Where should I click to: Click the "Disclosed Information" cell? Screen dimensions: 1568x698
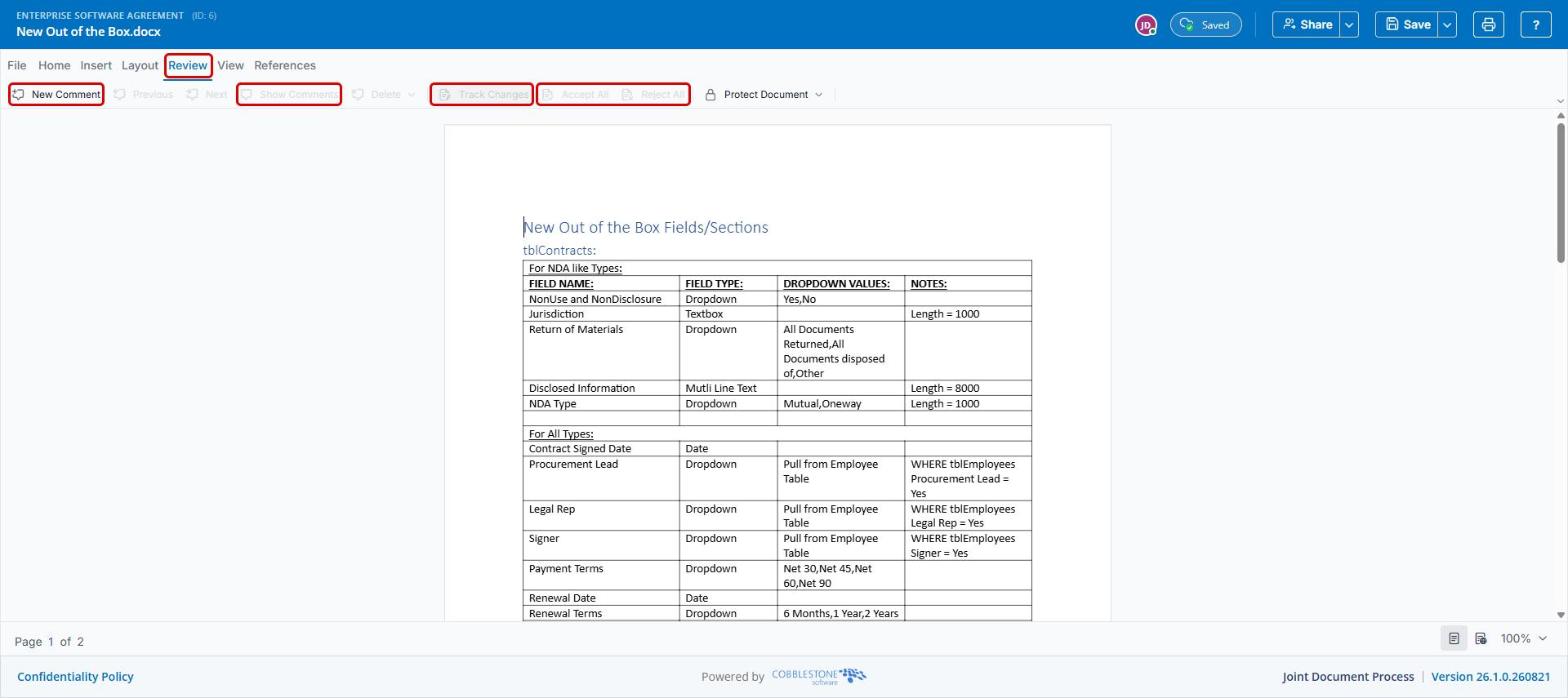tap(601, 388)
